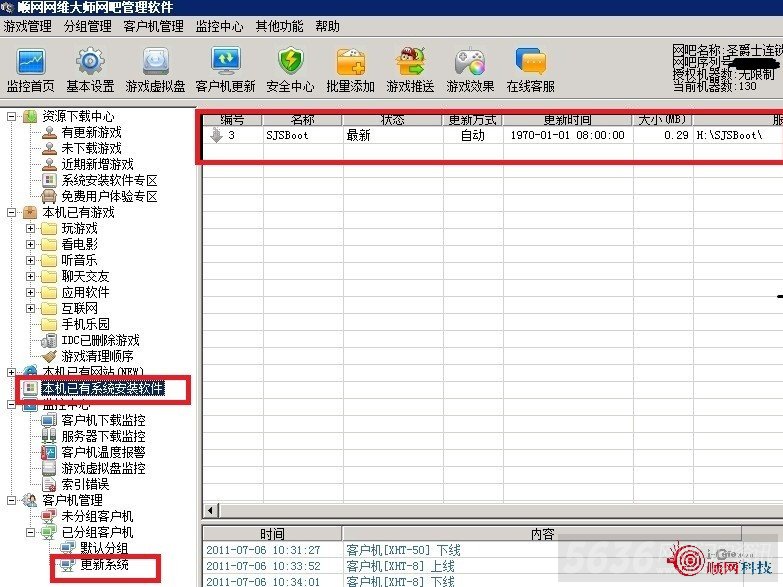Open 客户机更新 toolbar icon
The height and width of the screenshot is (587, 783).
pyautogui.click(x=226, y=62)
